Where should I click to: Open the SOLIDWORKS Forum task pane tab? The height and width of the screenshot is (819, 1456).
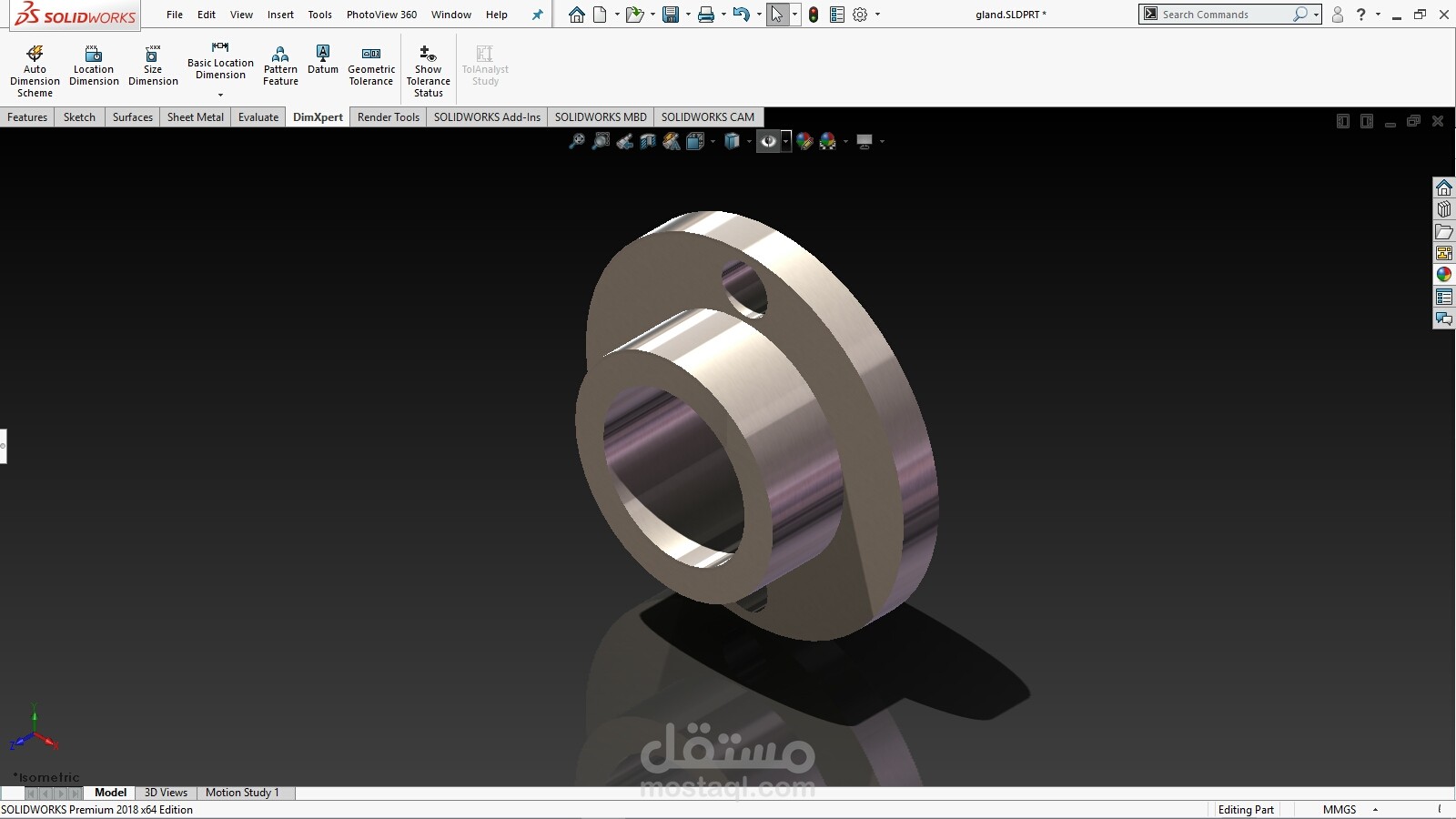click(x=1444, y=318)
